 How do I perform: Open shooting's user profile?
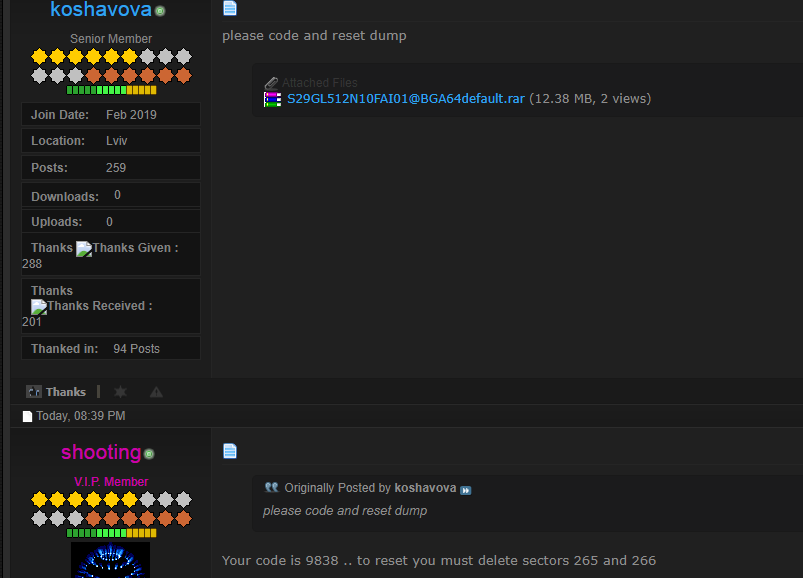coord(101,452)
